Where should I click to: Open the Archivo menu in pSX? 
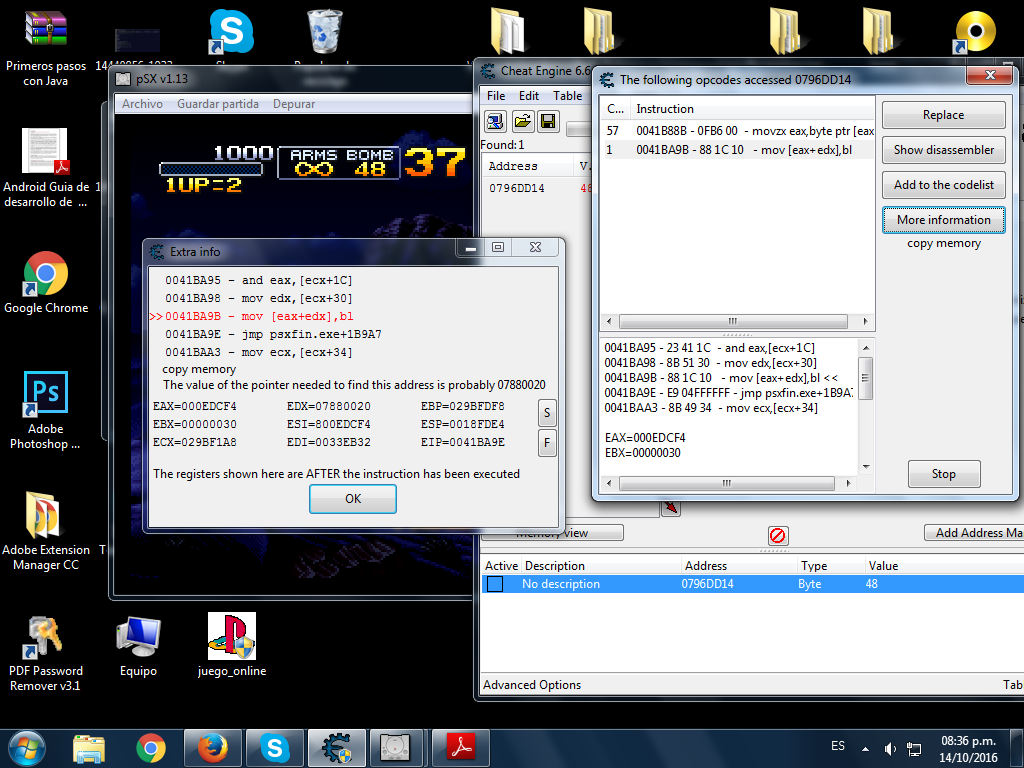click(x=142, y=104)
